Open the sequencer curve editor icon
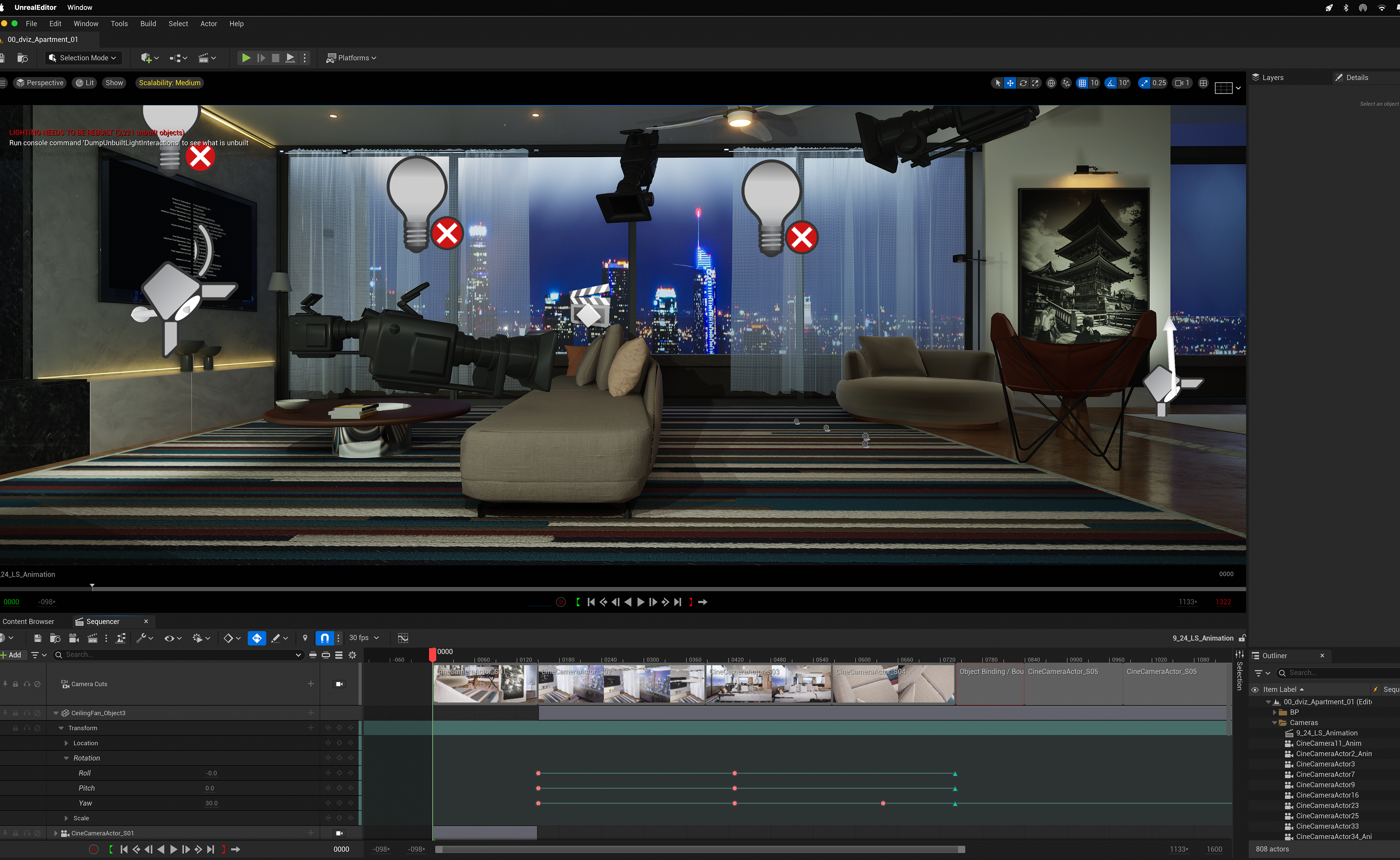1400x860 pixels. point(403,638)
